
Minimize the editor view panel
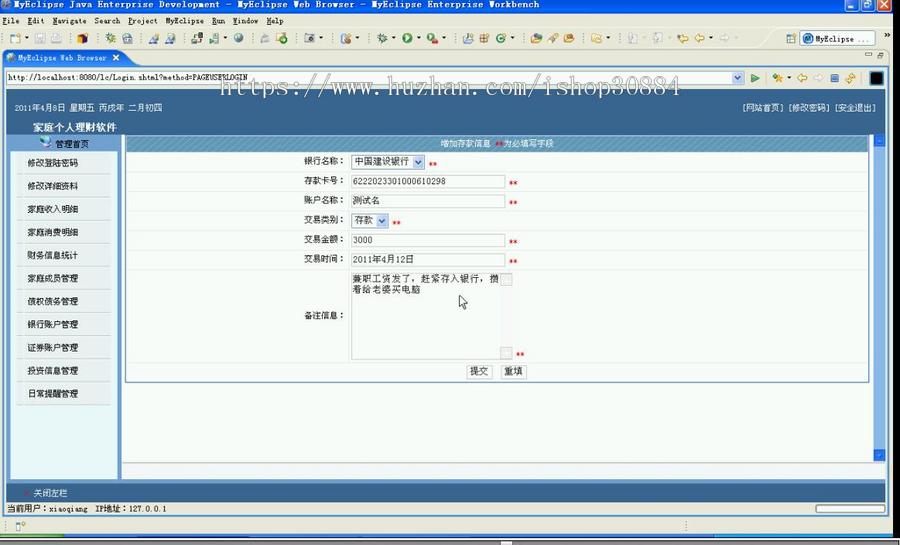click(x=868, y=54)
